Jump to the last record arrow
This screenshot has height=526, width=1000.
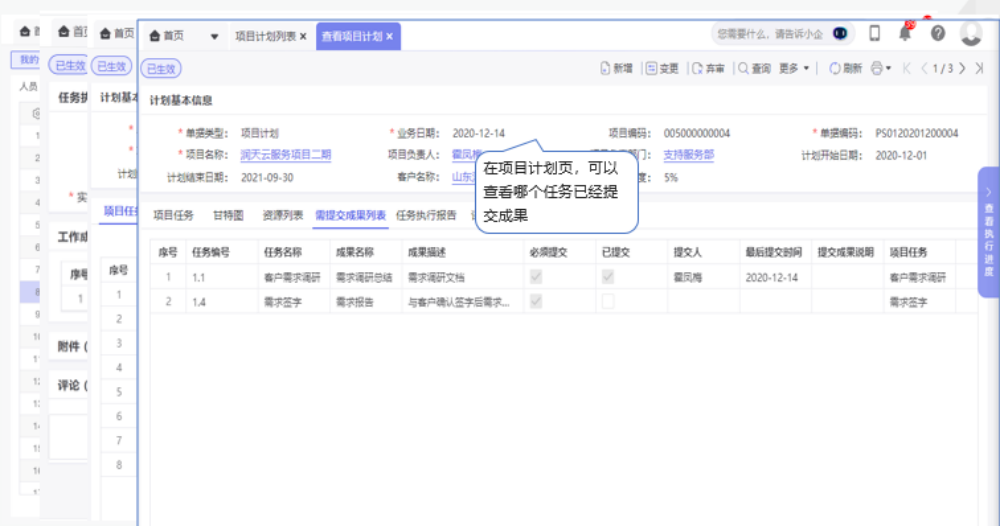click(x=980, y=68)
